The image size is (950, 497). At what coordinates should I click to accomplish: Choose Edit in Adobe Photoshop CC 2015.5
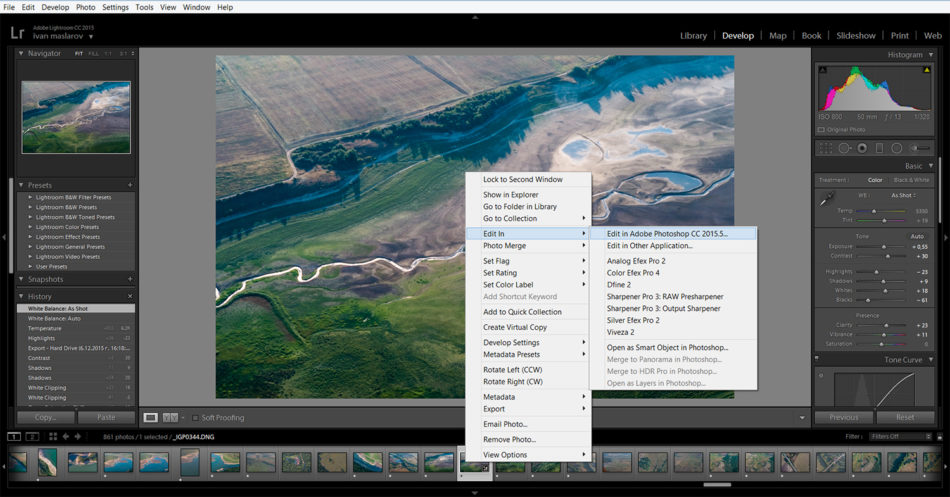coord(667,233)
